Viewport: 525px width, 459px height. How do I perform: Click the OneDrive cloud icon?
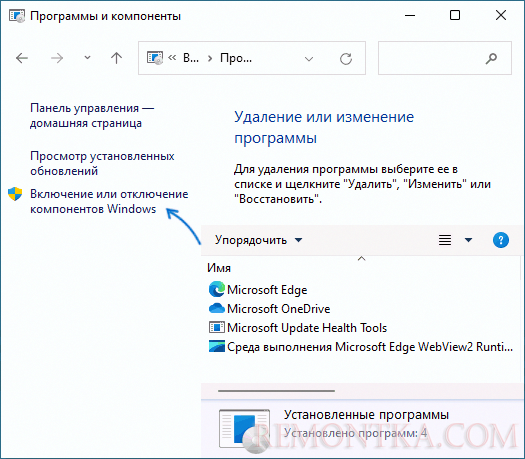click(x=217, y=308)
